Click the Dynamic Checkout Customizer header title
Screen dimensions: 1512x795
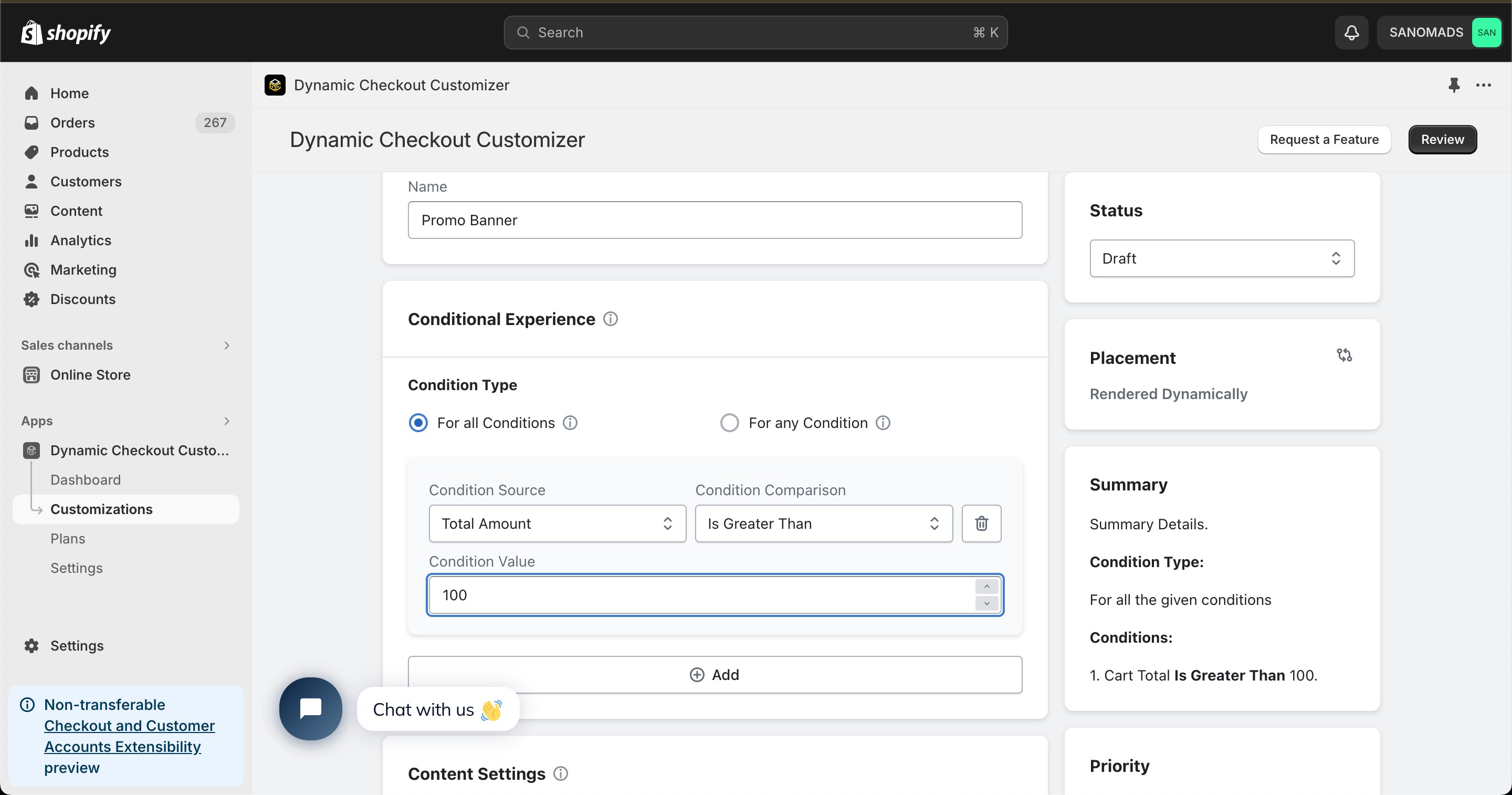point(401,85)
